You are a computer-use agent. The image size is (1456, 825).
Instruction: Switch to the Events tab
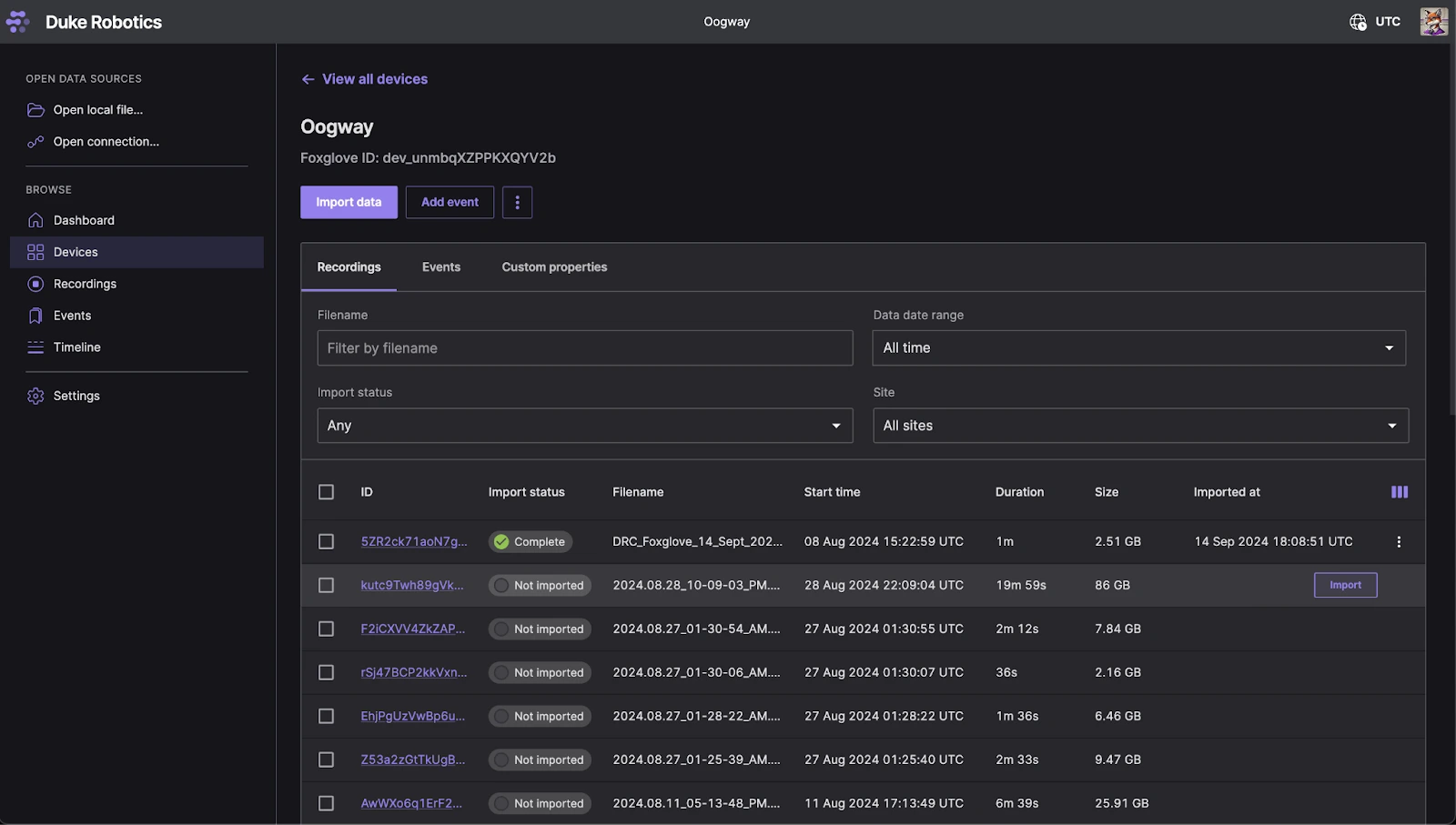tap(441, 267)
